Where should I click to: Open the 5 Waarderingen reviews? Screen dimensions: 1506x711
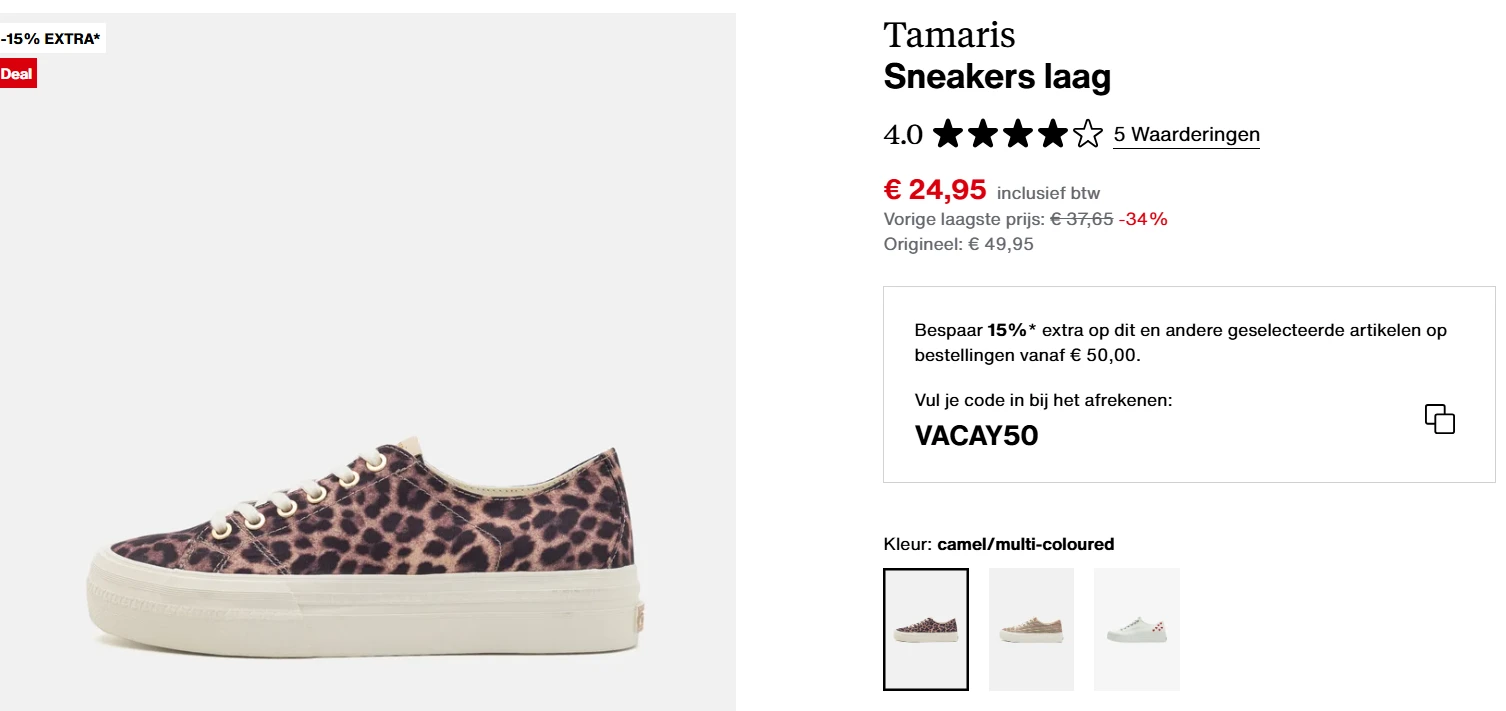[x=1186, y=134]
